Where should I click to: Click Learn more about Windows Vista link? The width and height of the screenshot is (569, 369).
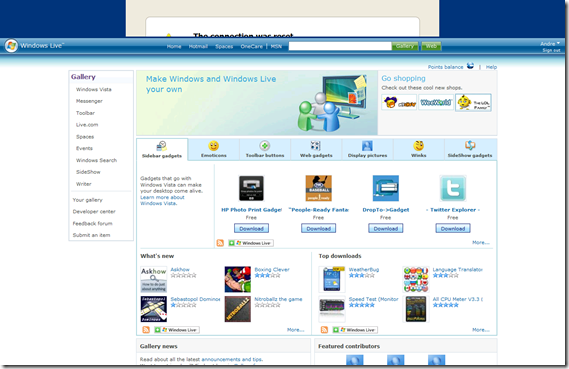click(162, 200)
